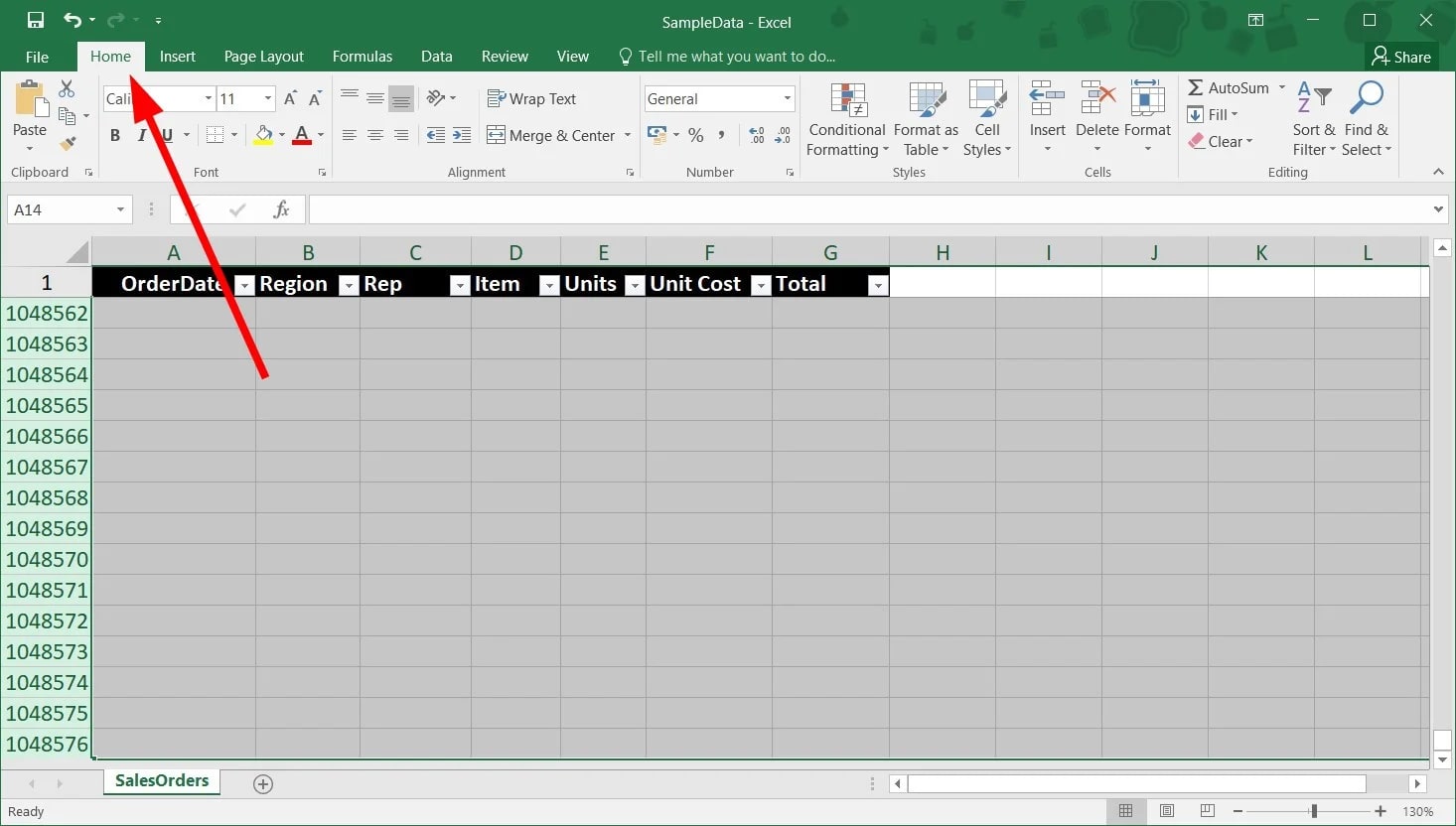Switch to the Data ribbon tab
This screenshot has width=1456, height=826.
click(x=436, y=56)
